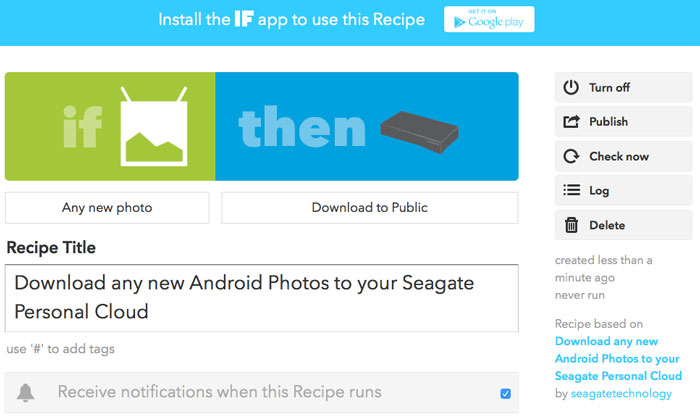Select the Download to Public action box
Screen dimensions: 700x418
370,208
